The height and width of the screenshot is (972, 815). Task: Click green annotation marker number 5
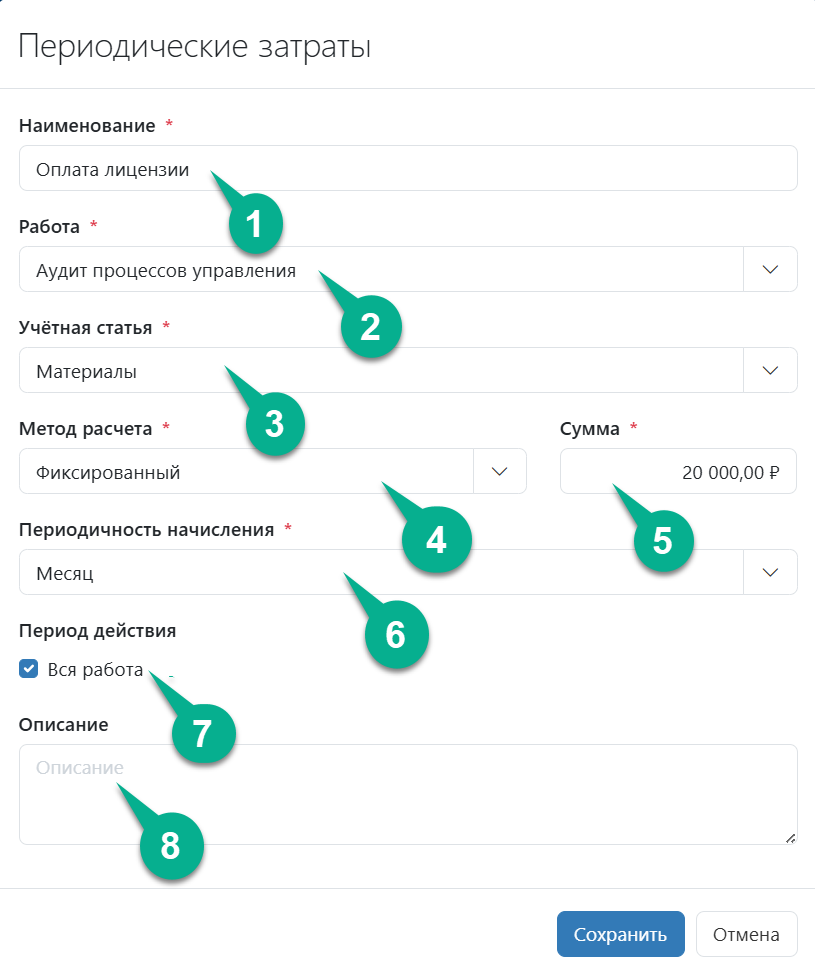663,541
